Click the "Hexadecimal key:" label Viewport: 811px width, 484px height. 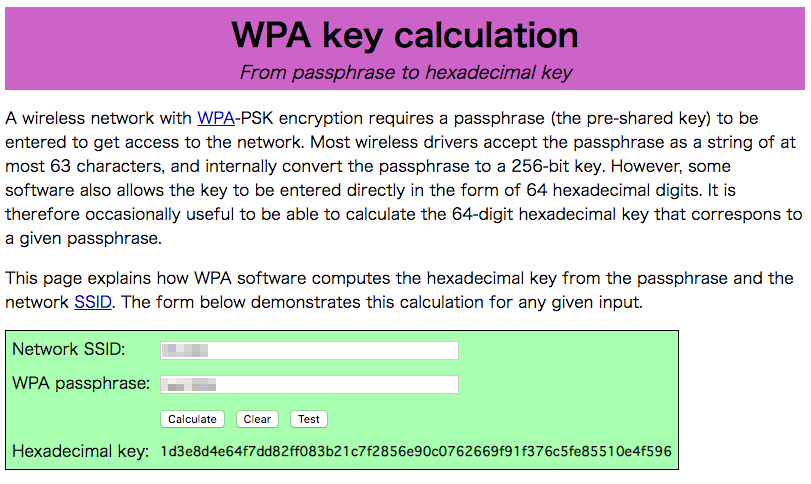pos(80,451)
